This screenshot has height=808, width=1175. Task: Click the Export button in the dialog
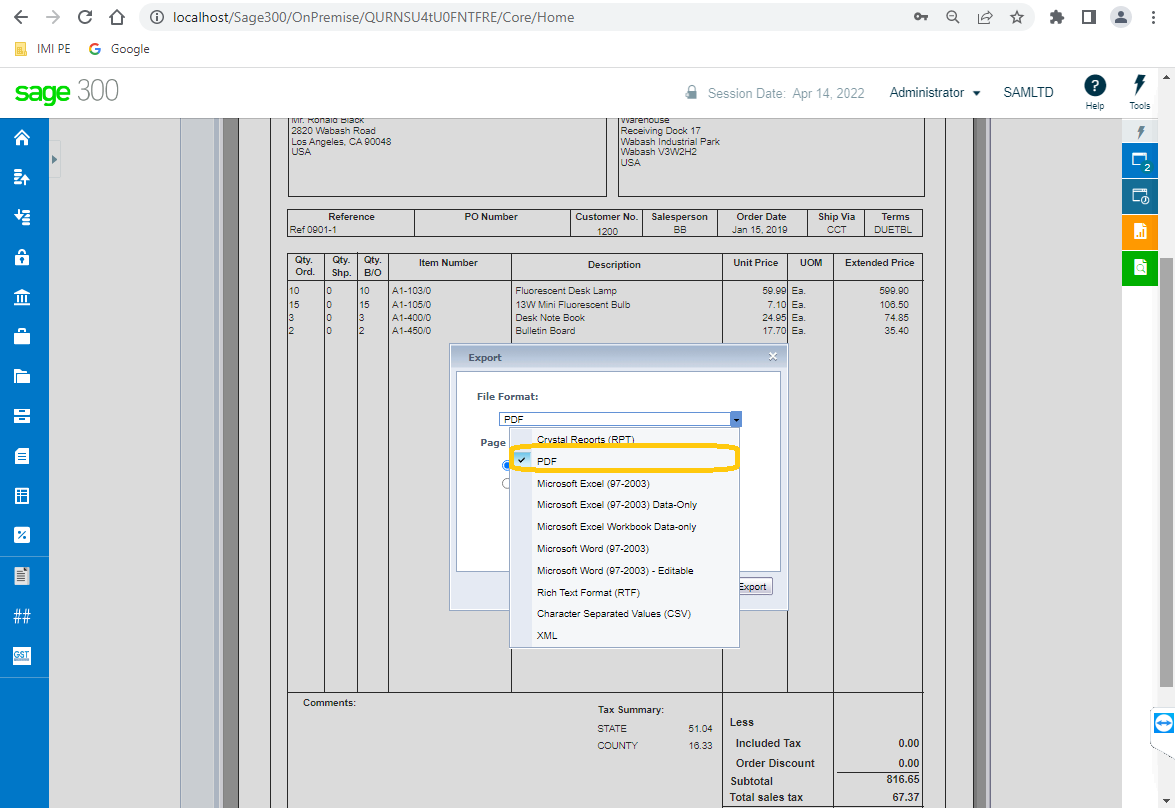click(x=752, y=586)
